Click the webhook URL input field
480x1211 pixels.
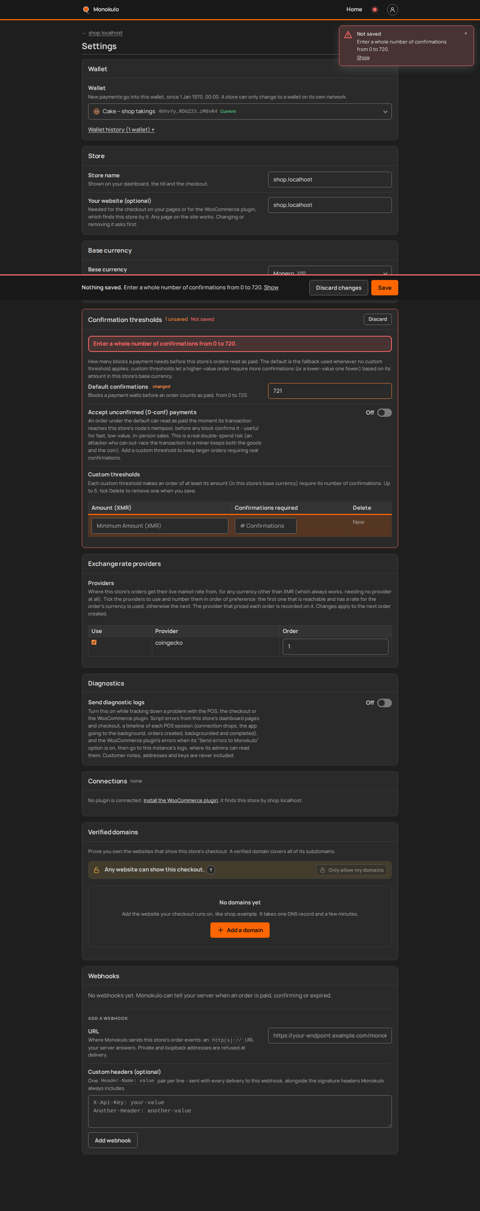pyautogui.click(x=329, y=1036)
